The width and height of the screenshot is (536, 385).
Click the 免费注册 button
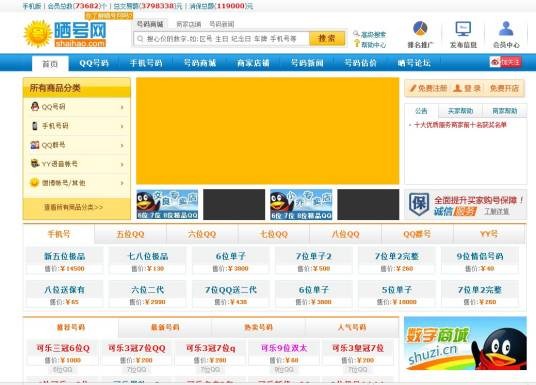tap(429, 88)
